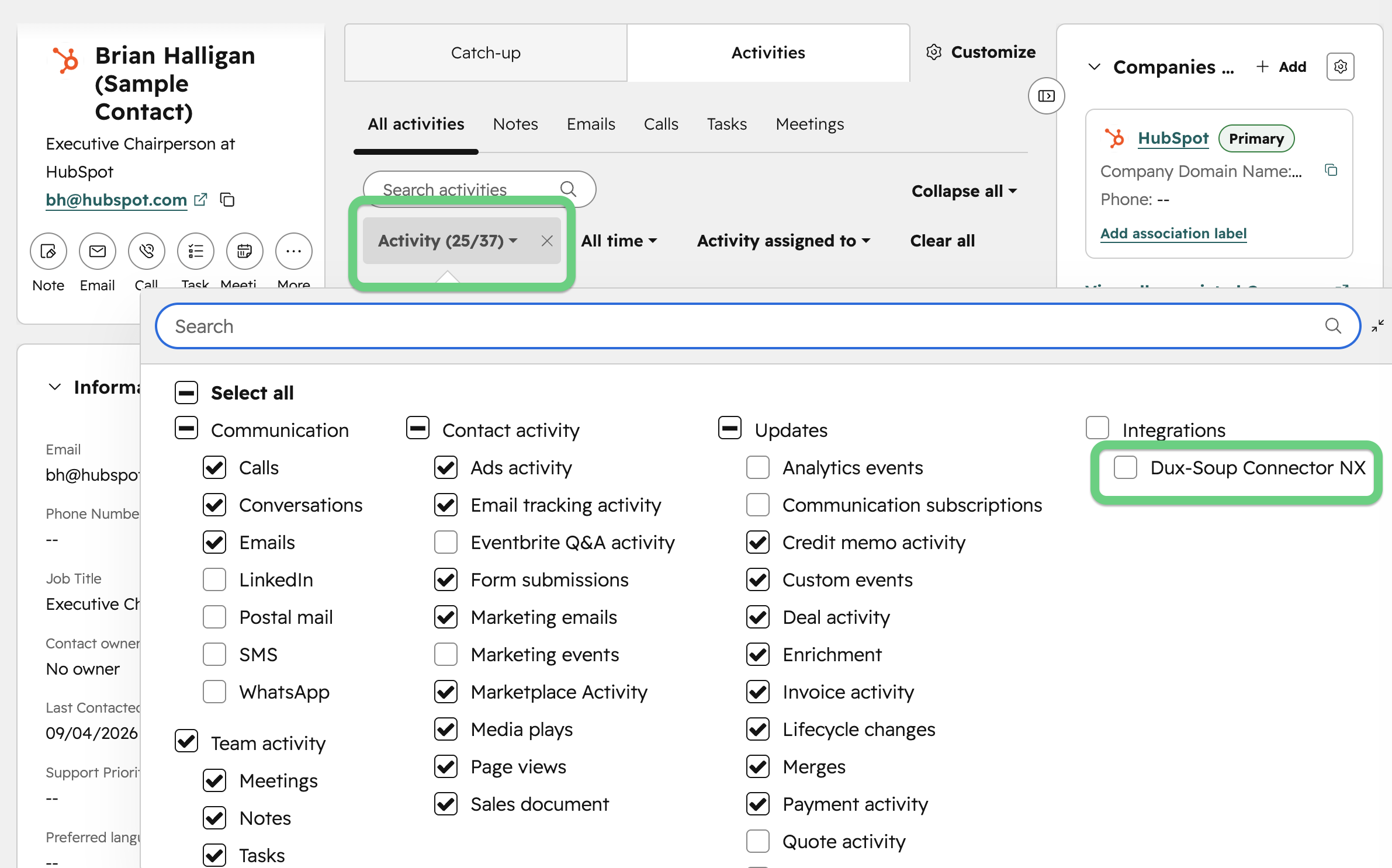Switch to the Emails sub-tab

click(x=591, y=124)
